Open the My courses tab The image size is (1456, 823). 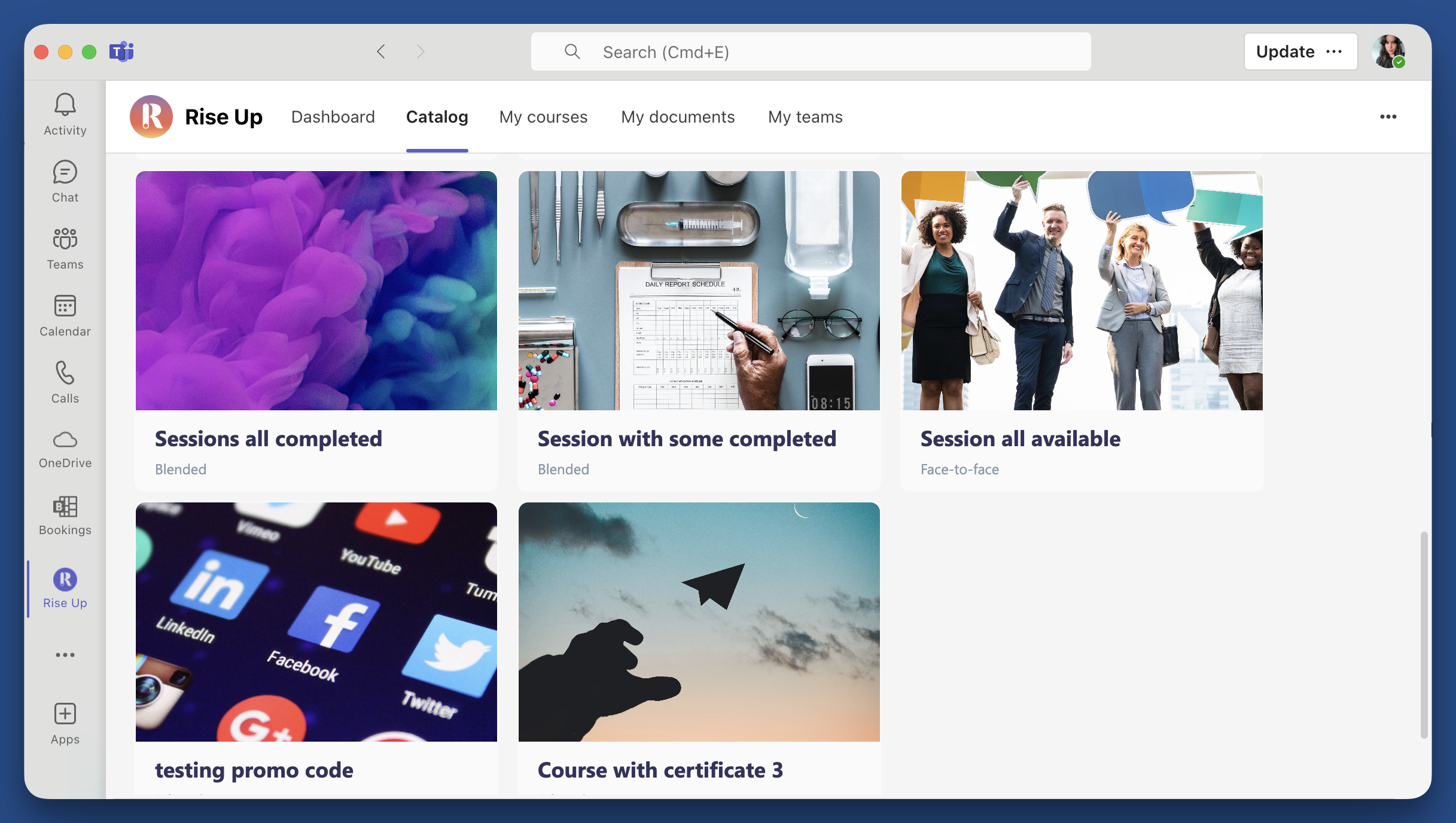pos(543,117)
